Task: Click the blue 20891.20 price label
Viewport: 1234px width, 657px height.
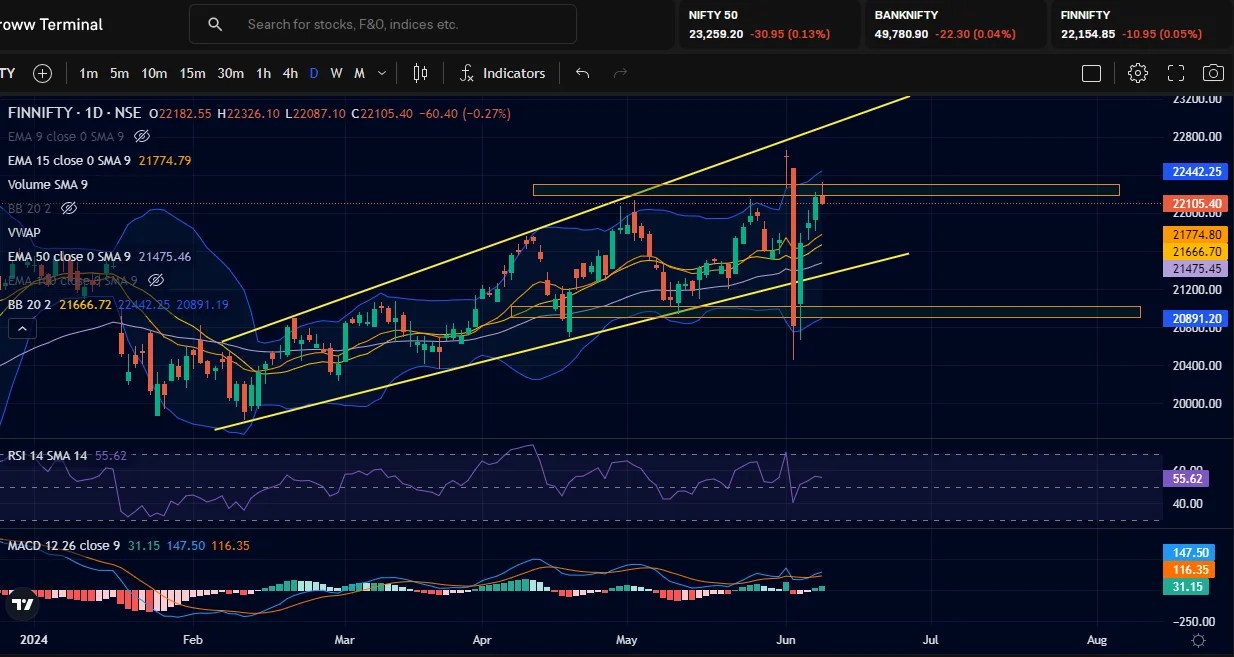Action: [x=1193, y=318]
